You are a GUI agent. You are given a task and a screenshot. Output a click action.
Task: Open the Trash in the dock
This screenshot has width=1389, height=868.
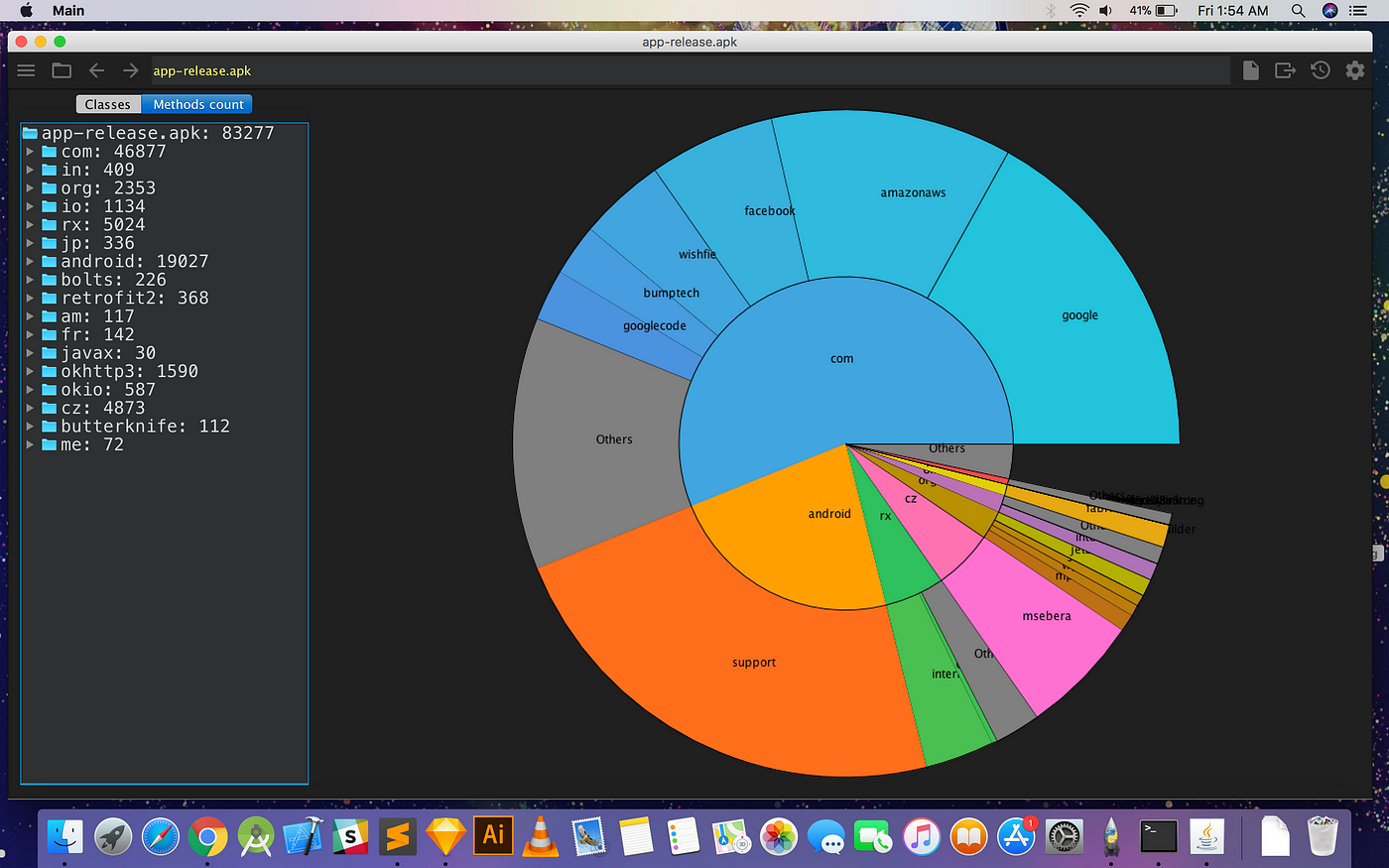[x=1324, y=836]
